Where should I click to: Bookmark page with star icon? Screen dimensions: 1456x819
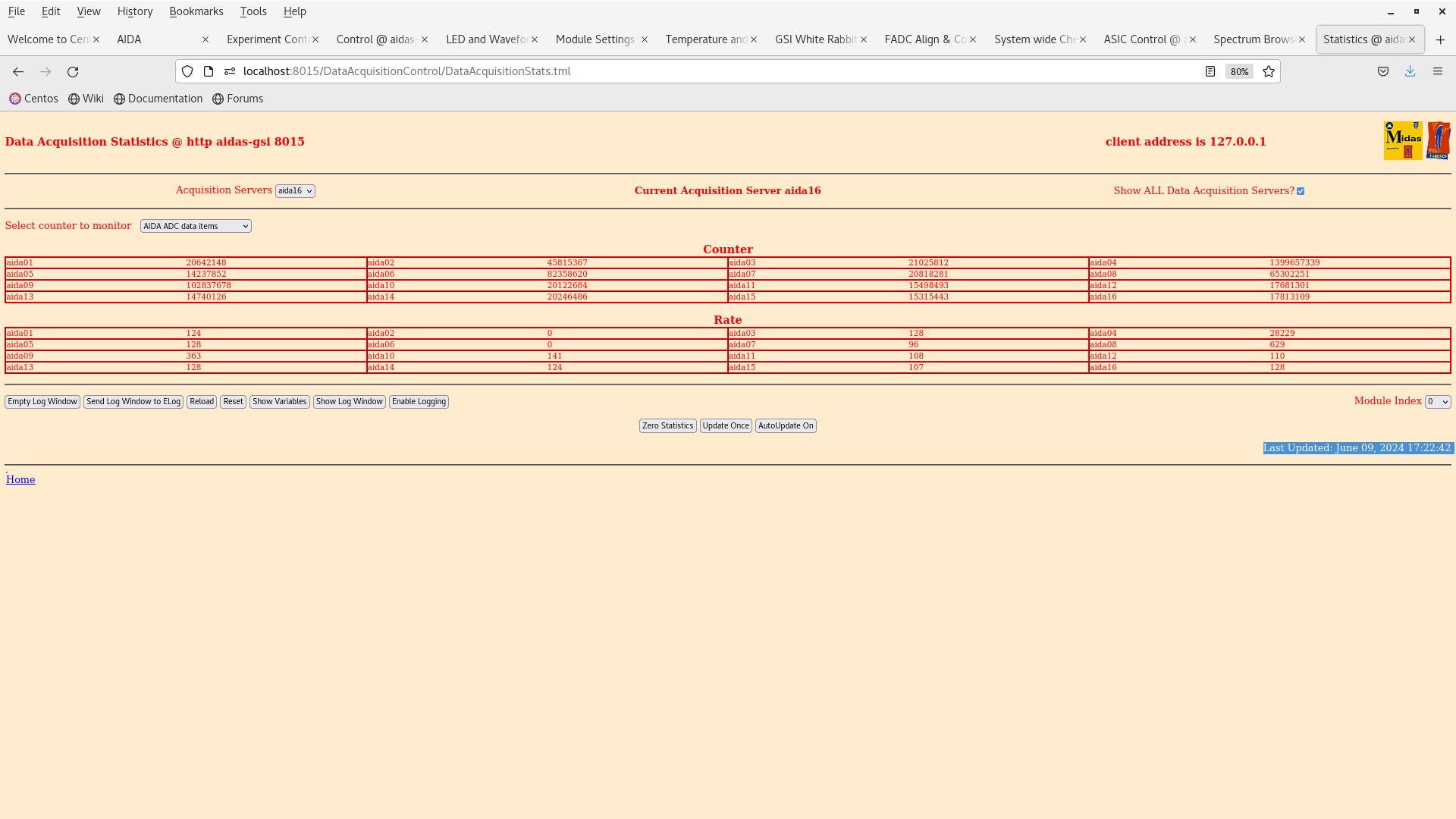(x=1269, y=71)
